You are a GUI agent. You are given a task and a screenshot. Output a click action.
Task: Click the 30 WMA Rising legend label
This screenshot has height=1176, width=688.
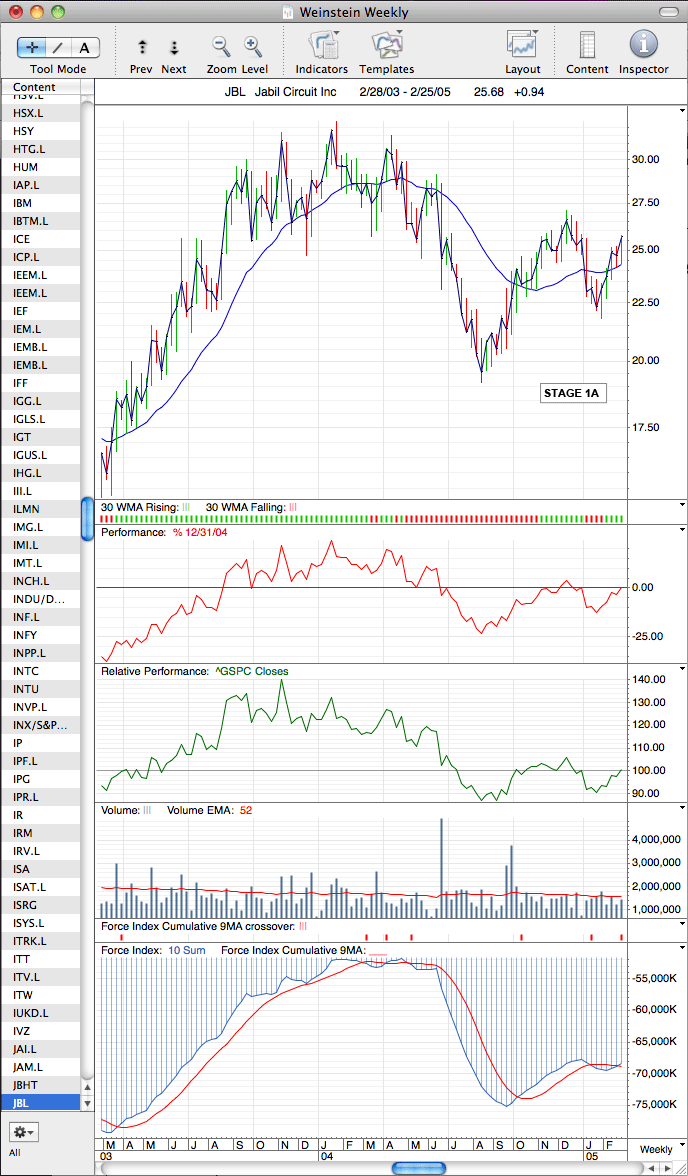tap(140, 507)
